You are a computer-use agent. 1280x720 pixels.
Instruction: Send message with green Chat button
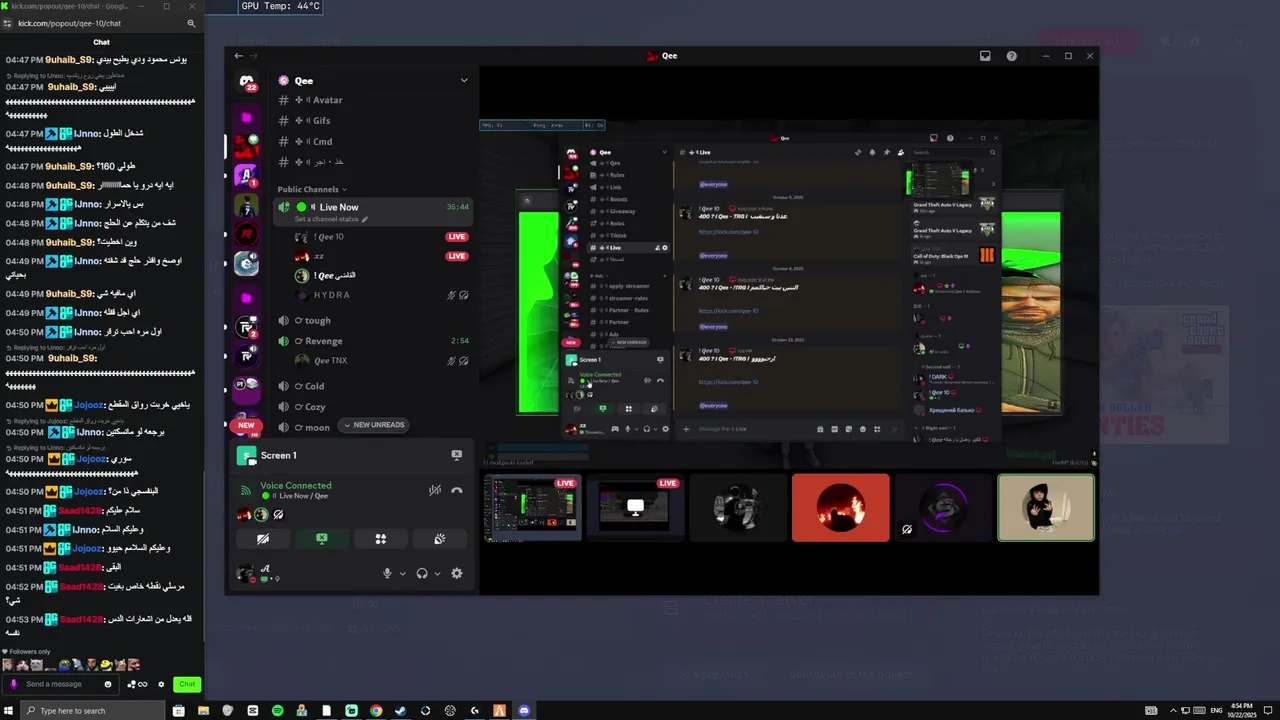pyautogui.click(x=187, y=684)
